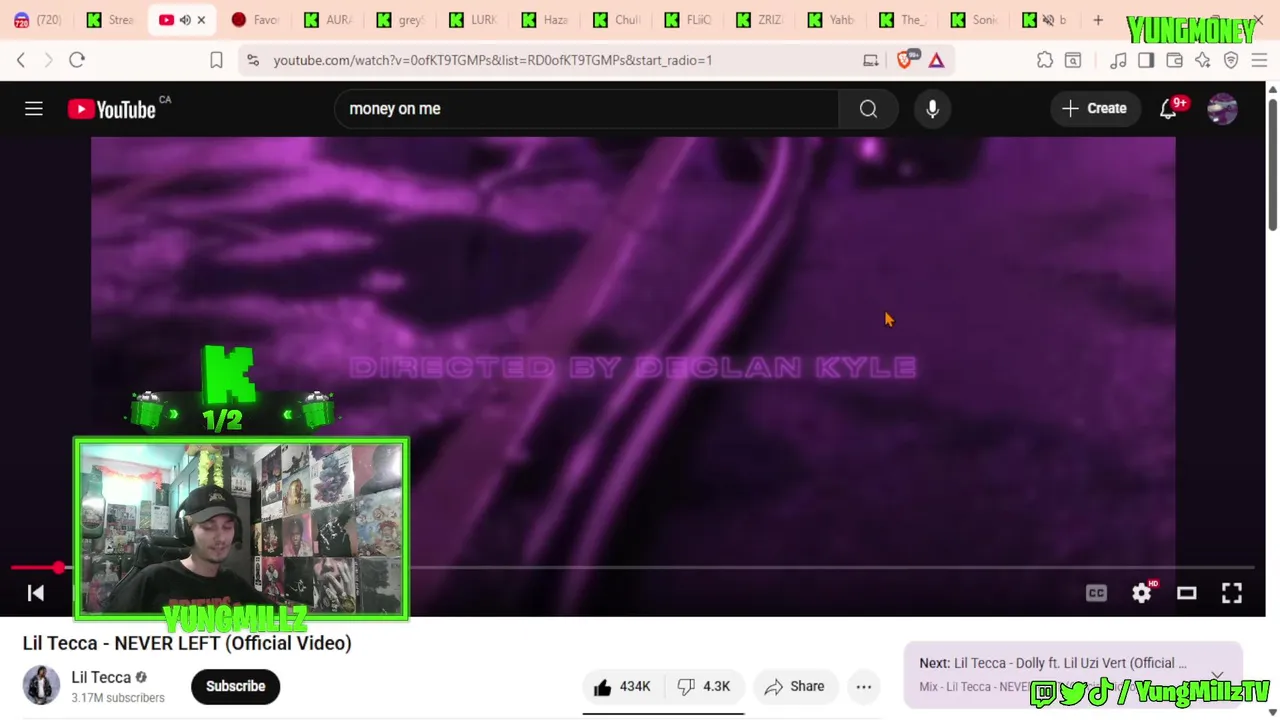Viewport: 1280px width, 720px height.
Task: Open the Brave Wallet icon
Action: tap(1175, 60)
